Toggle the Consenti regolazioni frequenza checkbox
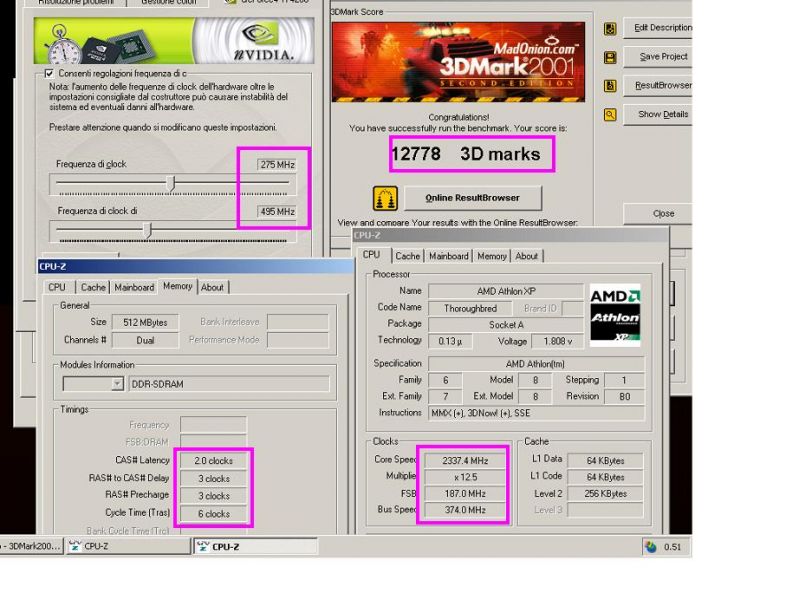799x600 pixels. pyautogui.click(x=49, y=74)
